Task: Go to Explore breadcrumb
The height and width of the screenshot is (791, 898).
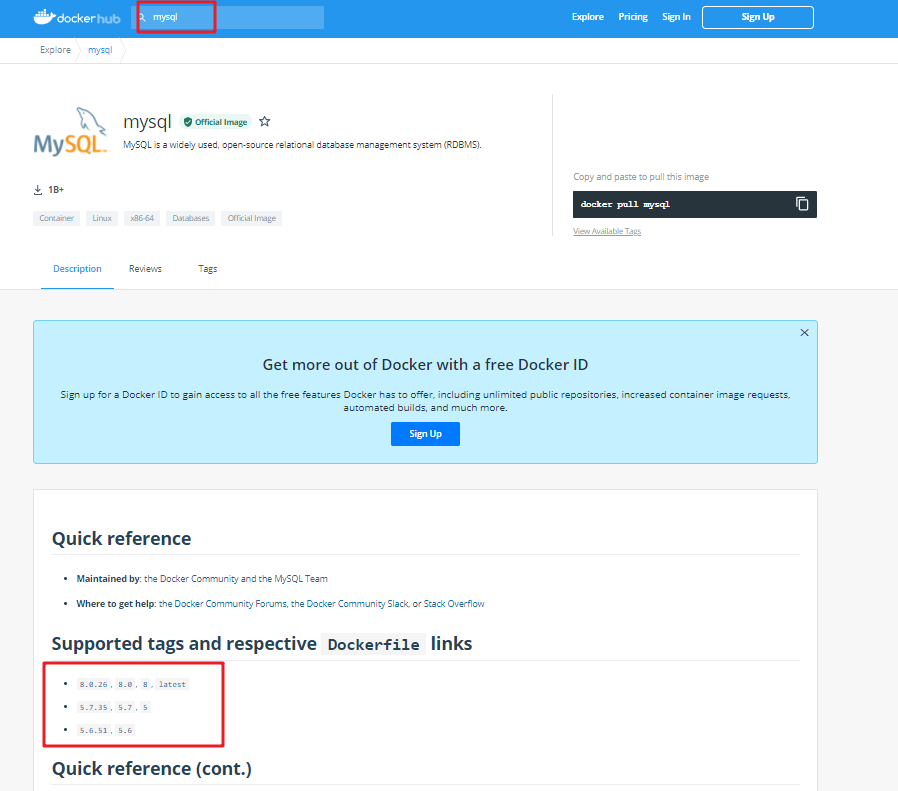Action: [x=56, y=50]
